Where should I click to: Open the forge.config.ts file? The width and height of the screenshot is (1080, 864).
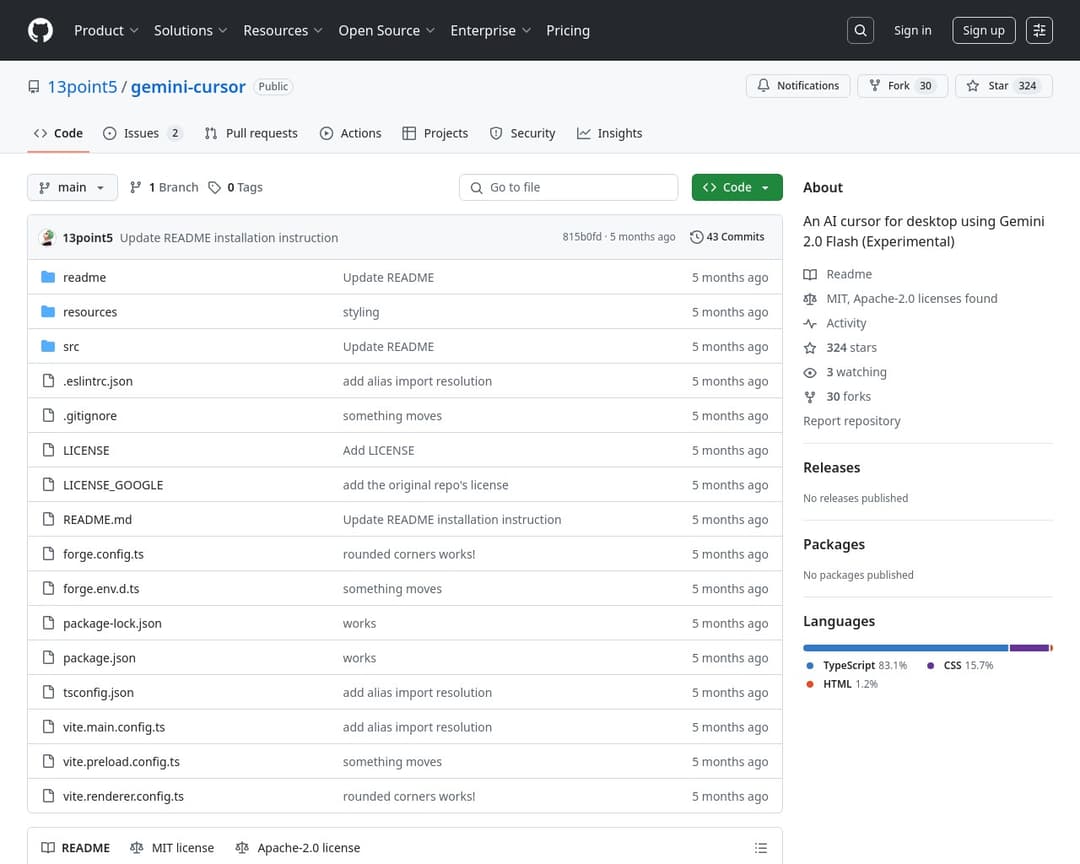103,554
